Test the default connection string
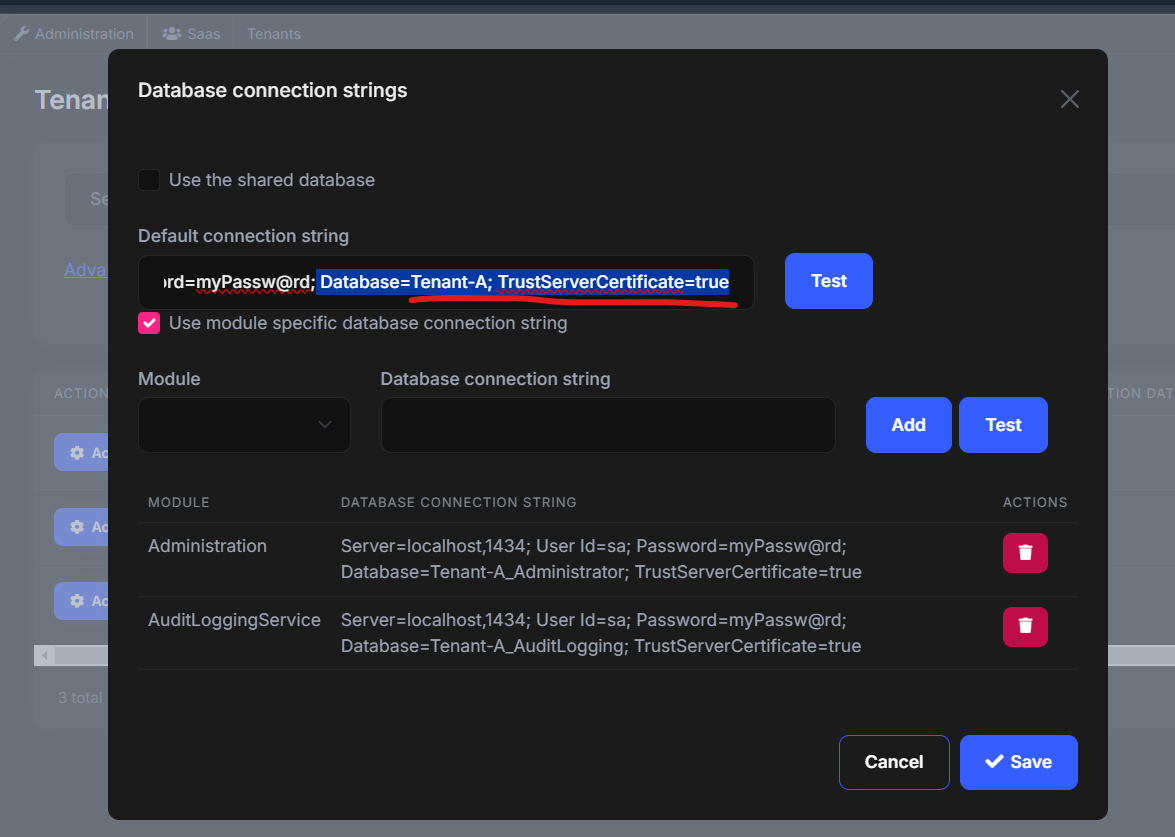 coord(828,281)
